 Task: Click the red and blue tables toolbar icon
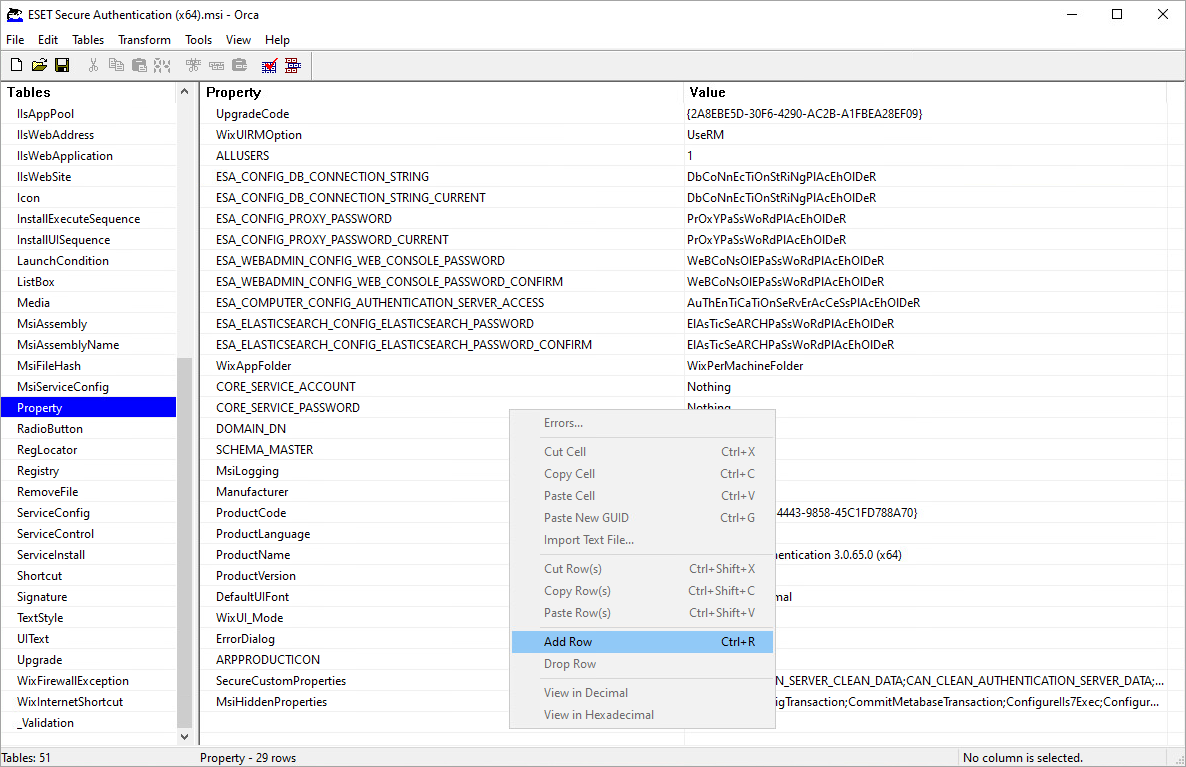[x=292, y=66]
